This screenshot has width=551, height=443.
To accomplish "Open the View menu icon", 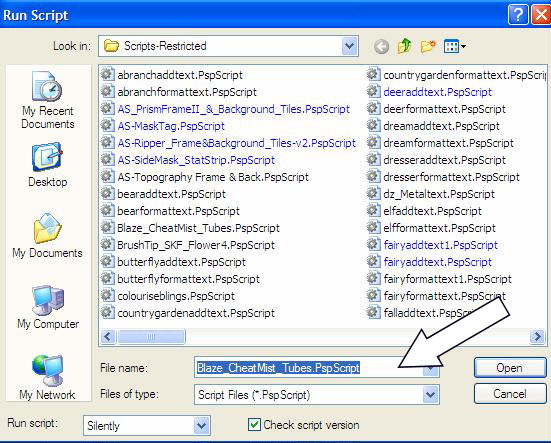I will click(455, 46).
